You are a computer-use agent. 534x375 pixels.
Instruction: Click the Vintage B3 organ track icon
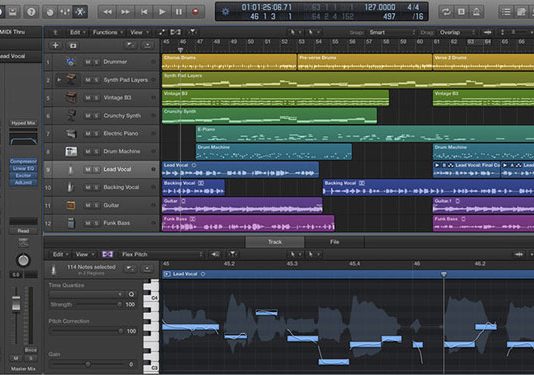[x=71, y=97]
